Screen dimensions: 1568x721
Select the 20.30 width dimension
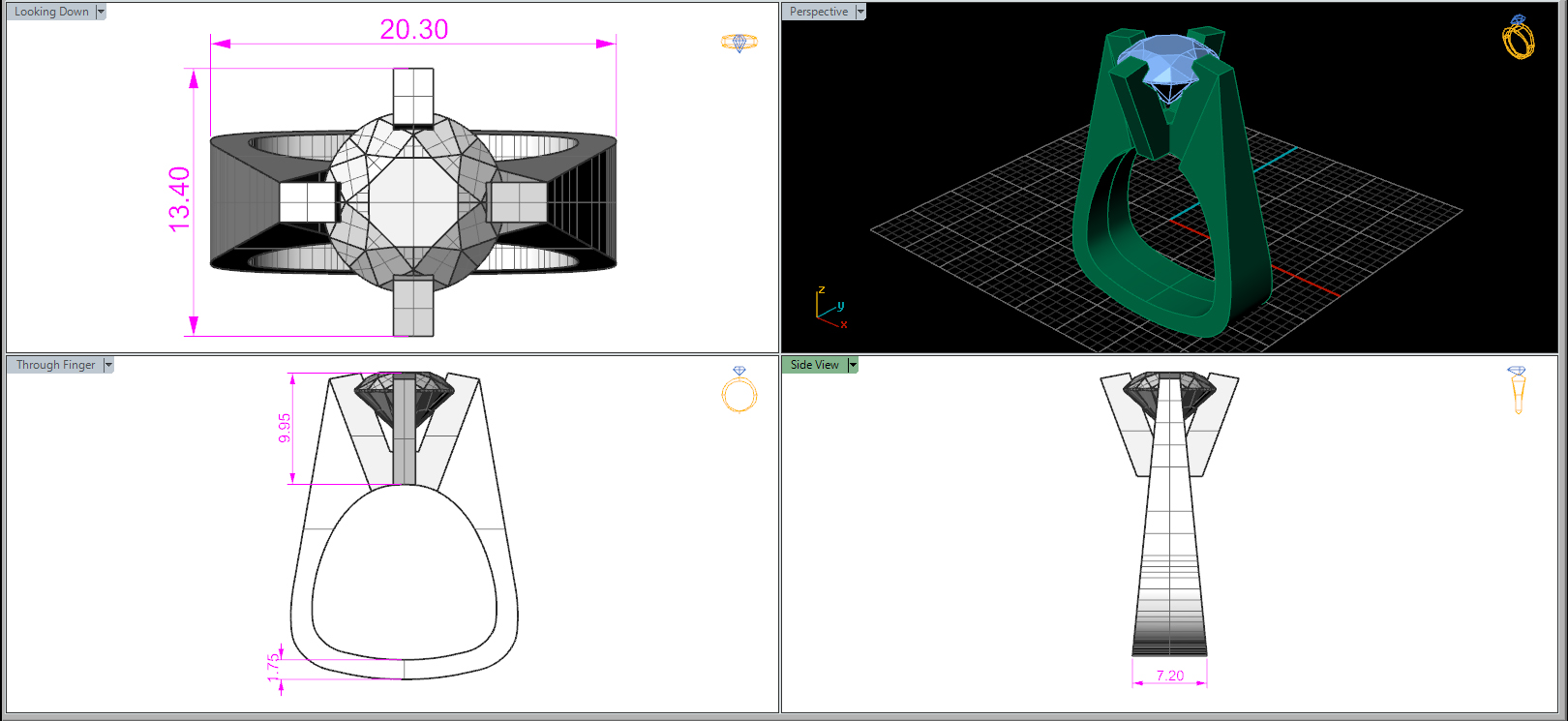coord(414,29)
